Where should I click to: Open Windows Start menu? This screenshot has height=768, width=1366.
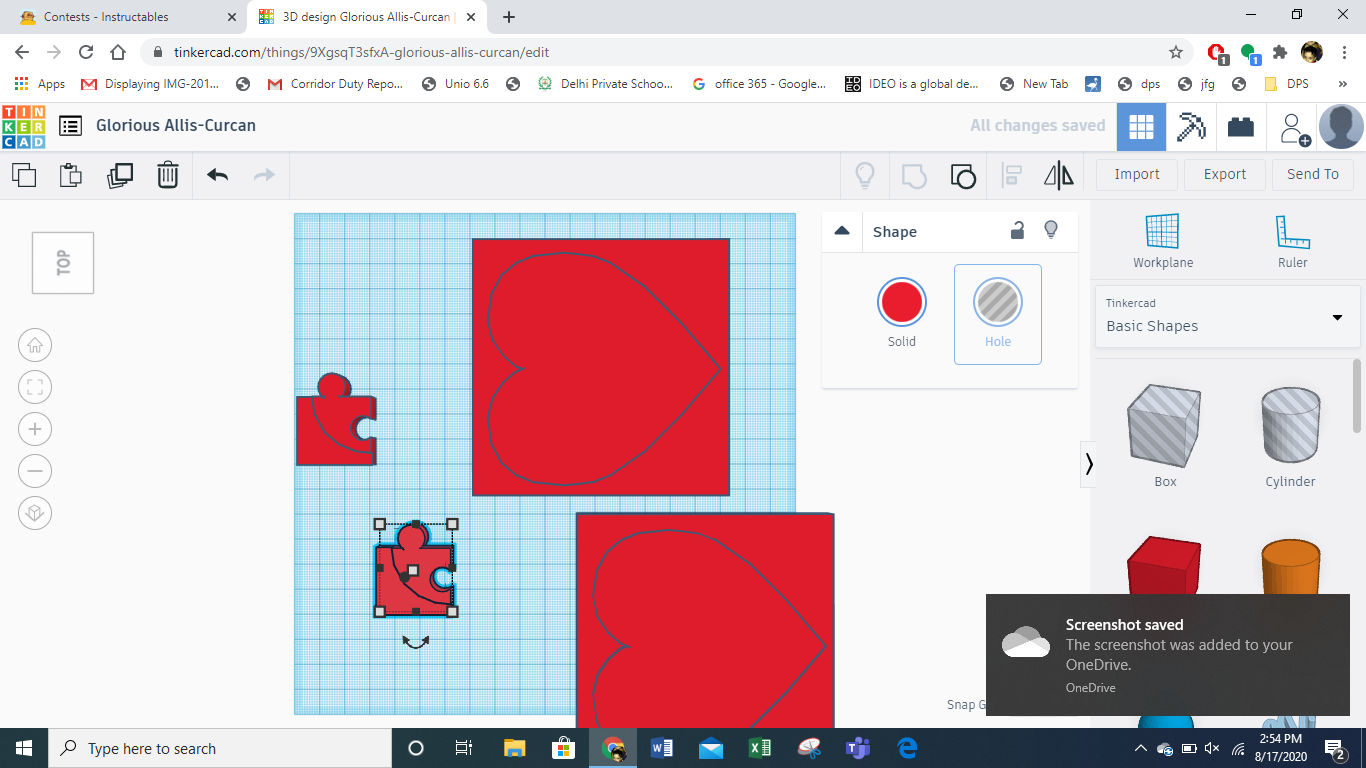coord(24,748)
